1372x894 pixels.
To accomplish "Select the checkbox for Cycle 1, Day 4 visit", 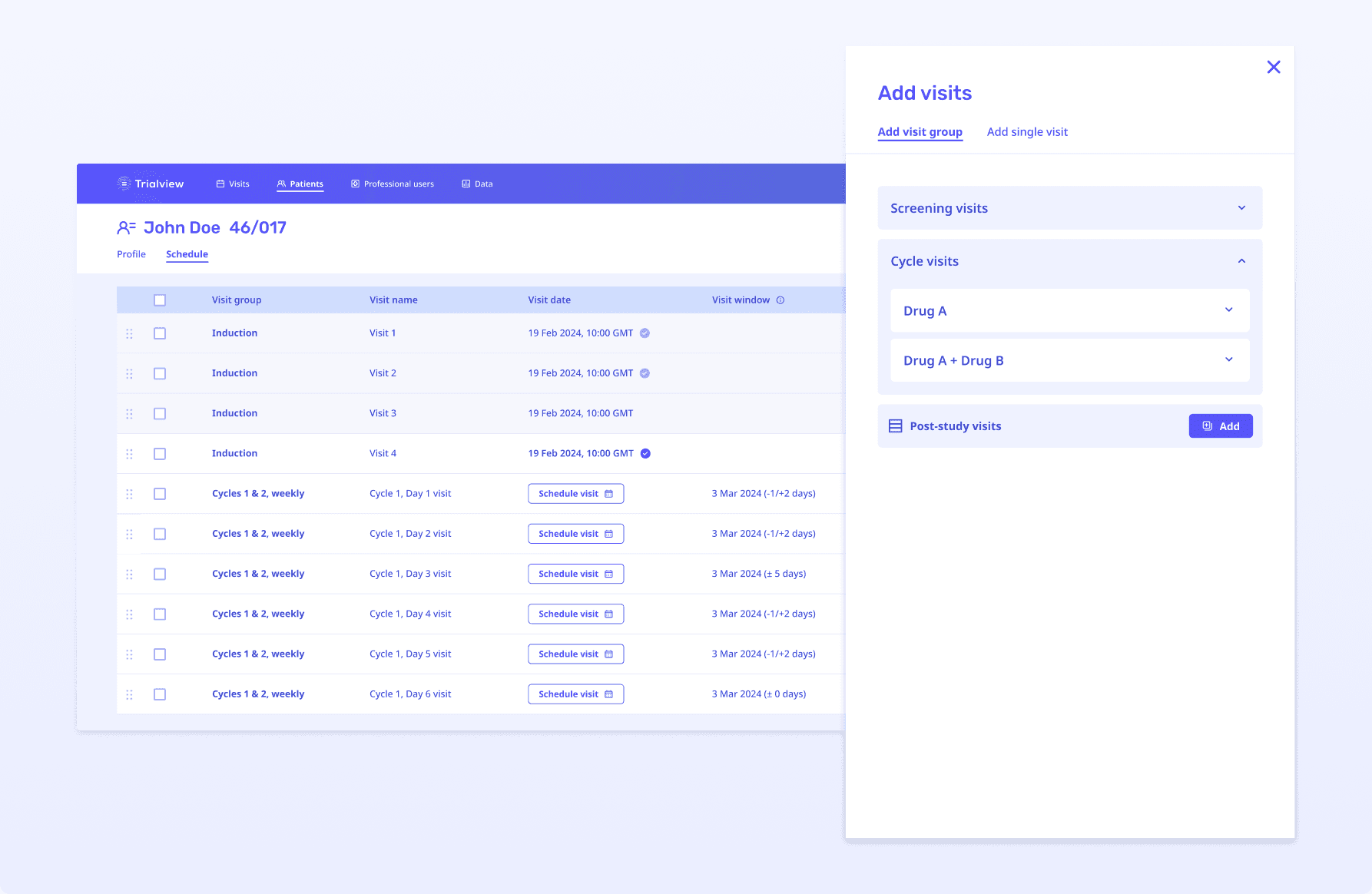I will [160, 614].
